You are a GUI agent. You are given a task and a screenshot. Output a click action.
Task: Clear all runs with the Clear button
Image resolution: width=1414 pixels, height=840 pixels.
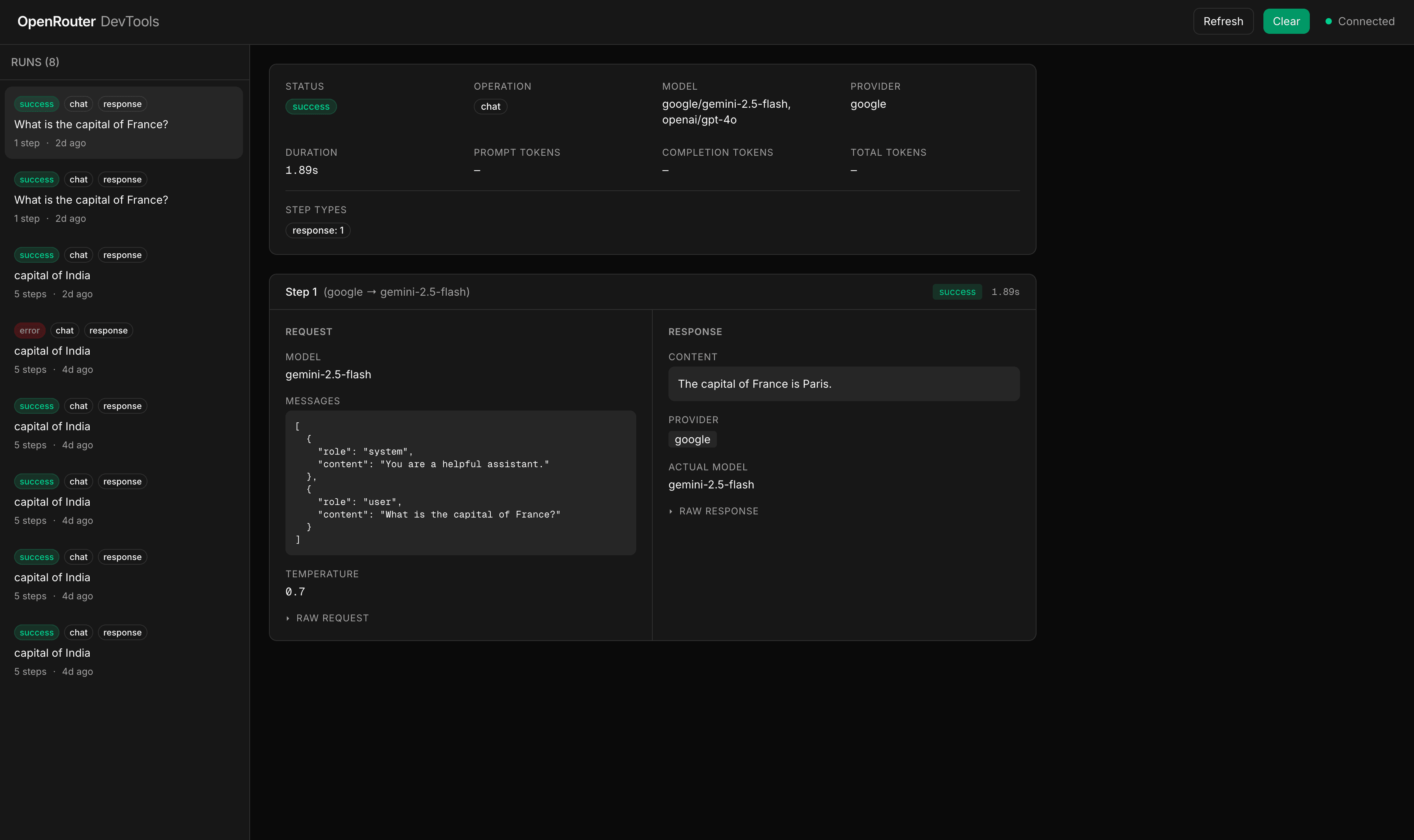(x=1286, y=22)
